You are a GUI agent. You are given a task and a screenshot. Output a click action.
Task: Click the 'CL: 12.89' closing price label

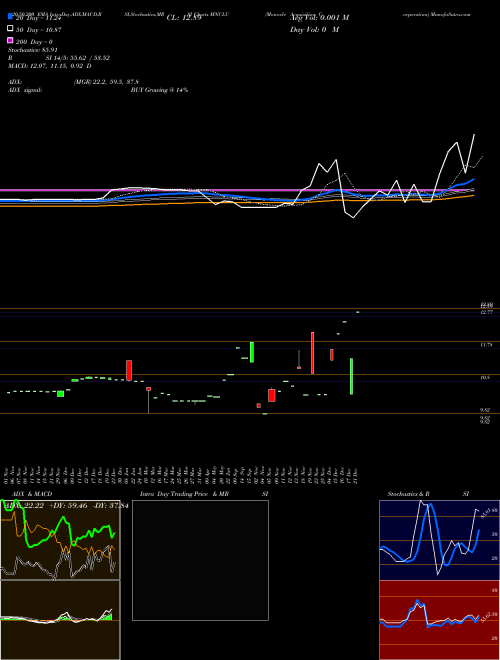pyautogui.click(x=184, y=18)
